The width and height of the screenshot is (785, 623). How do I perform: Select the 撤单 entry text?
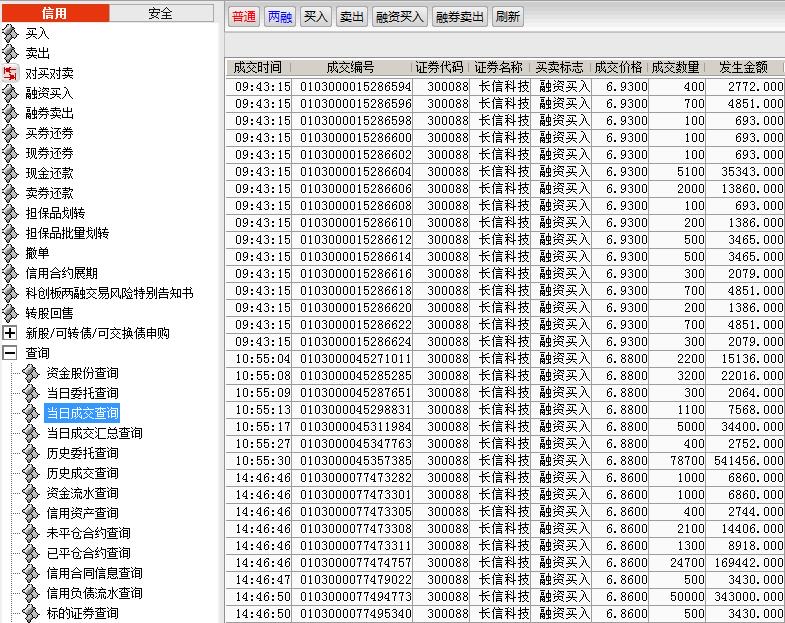(x=38, y=253)
